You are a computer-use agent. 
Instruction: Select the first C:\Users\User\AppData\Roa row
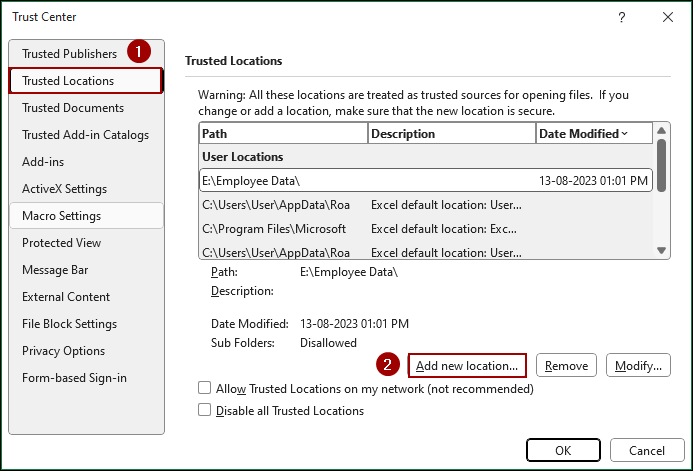426,205
